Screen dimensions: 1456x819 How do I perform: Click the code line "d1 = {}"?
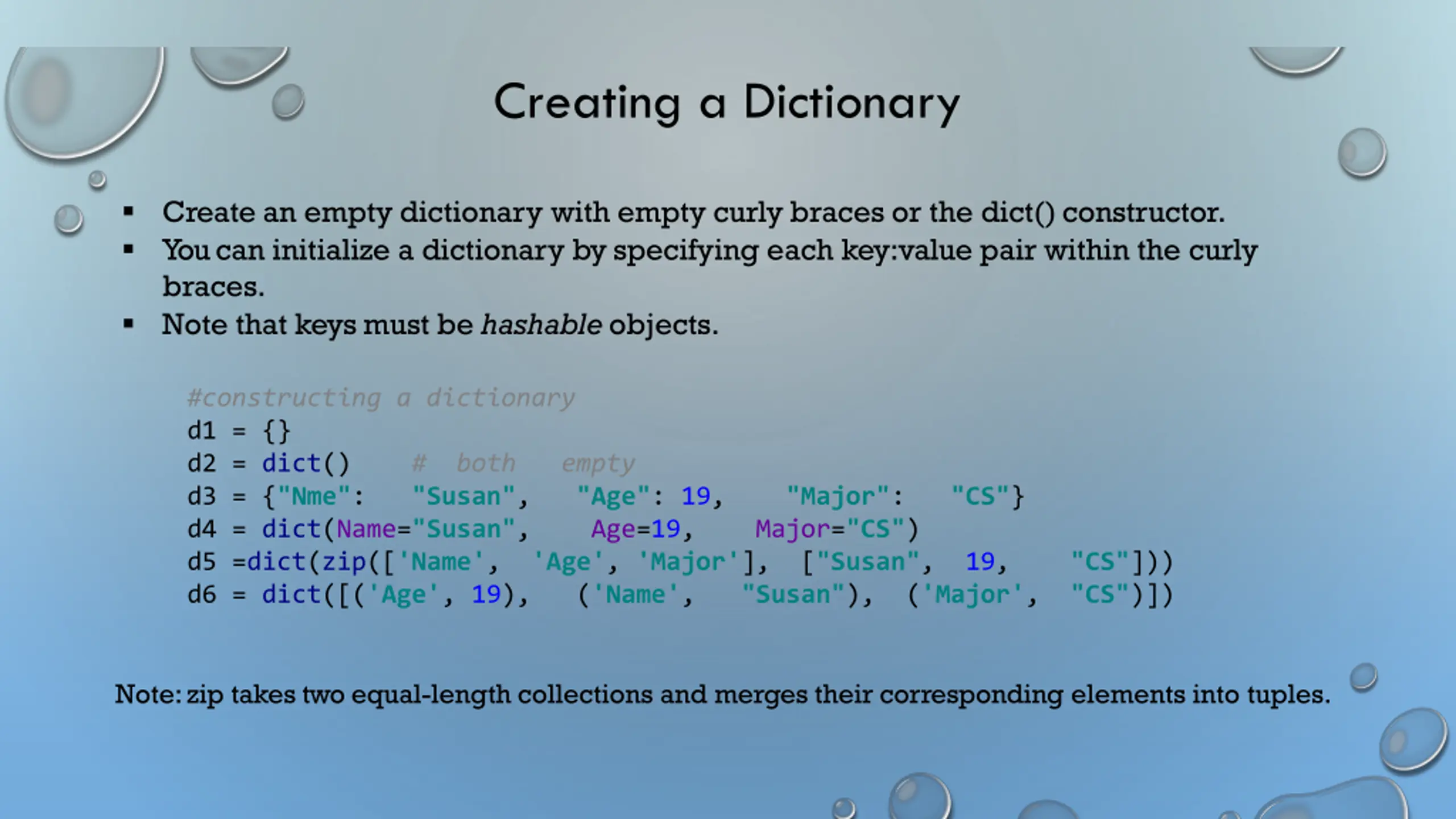click(239, 431)
